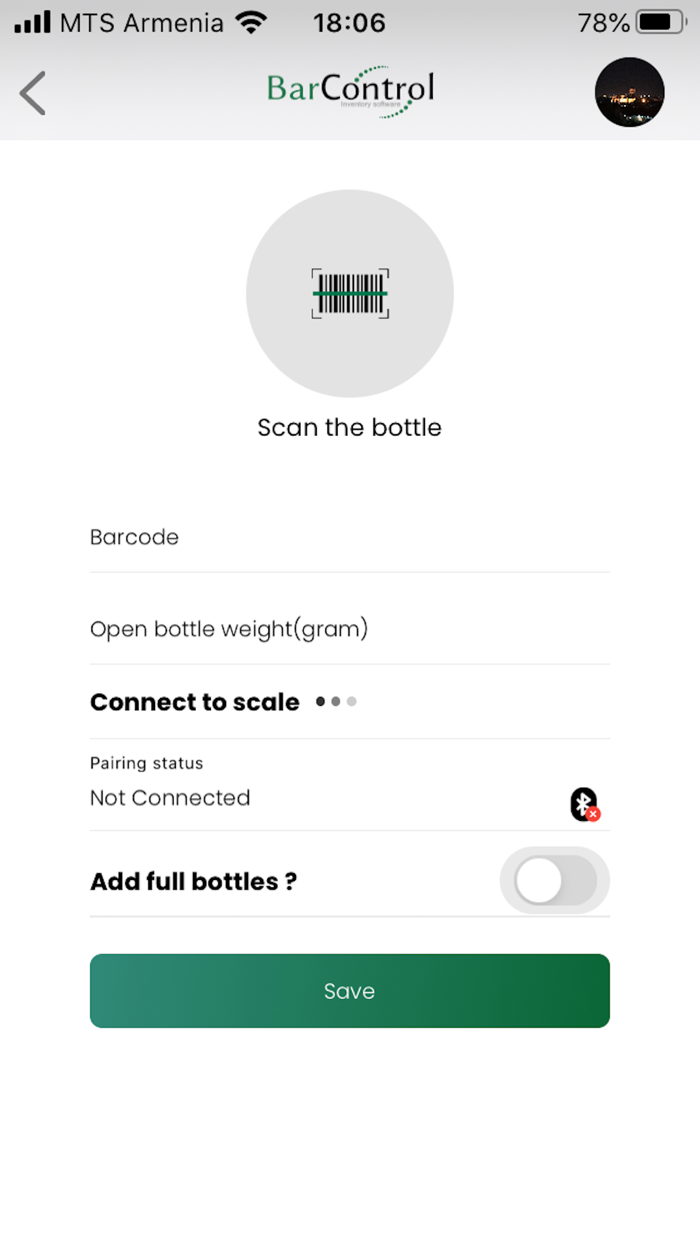Enable the Add full bottles switch
The height and width of the screenshot is (1244, 700).
(x=555, y=880)
